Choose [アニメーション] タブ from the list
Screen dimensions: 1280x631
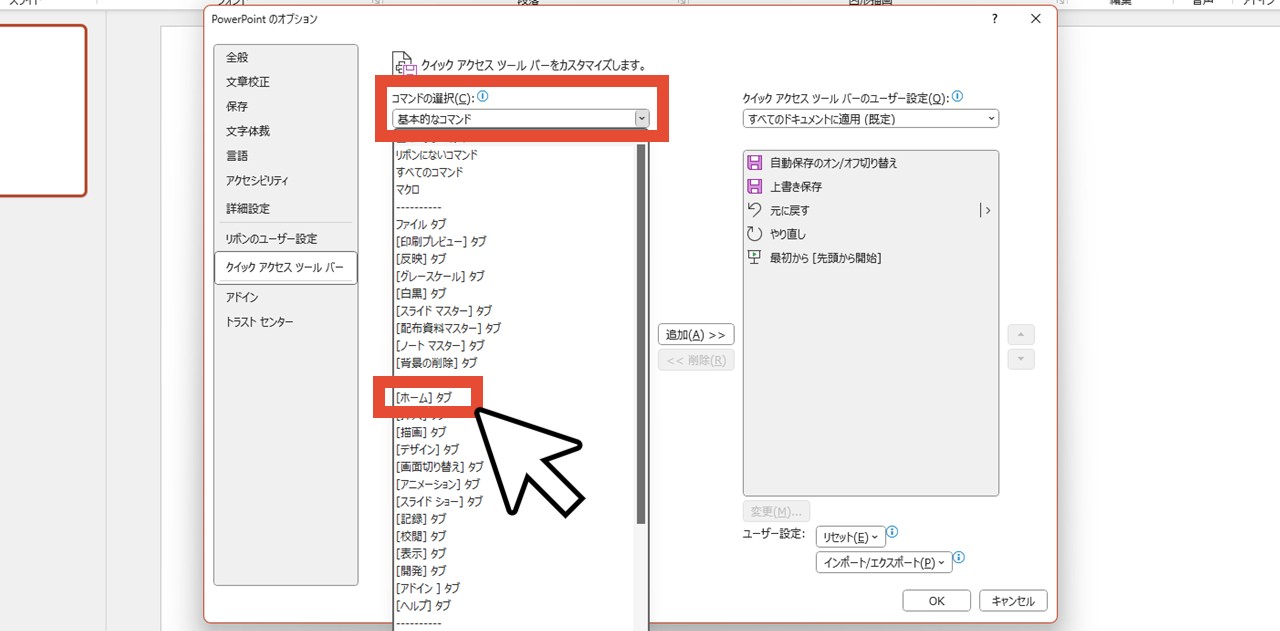438,484
